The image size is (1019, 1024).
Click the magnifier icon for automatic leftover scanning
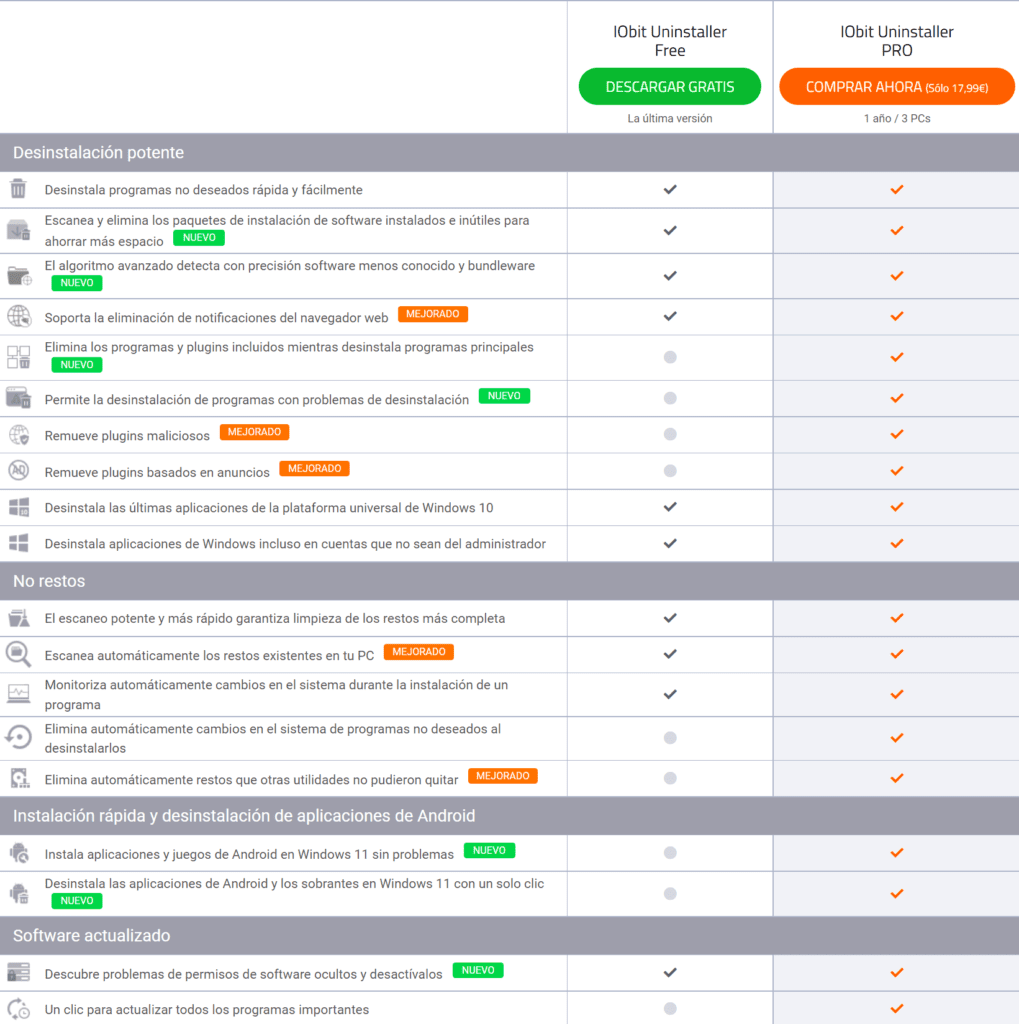(18, 654)
